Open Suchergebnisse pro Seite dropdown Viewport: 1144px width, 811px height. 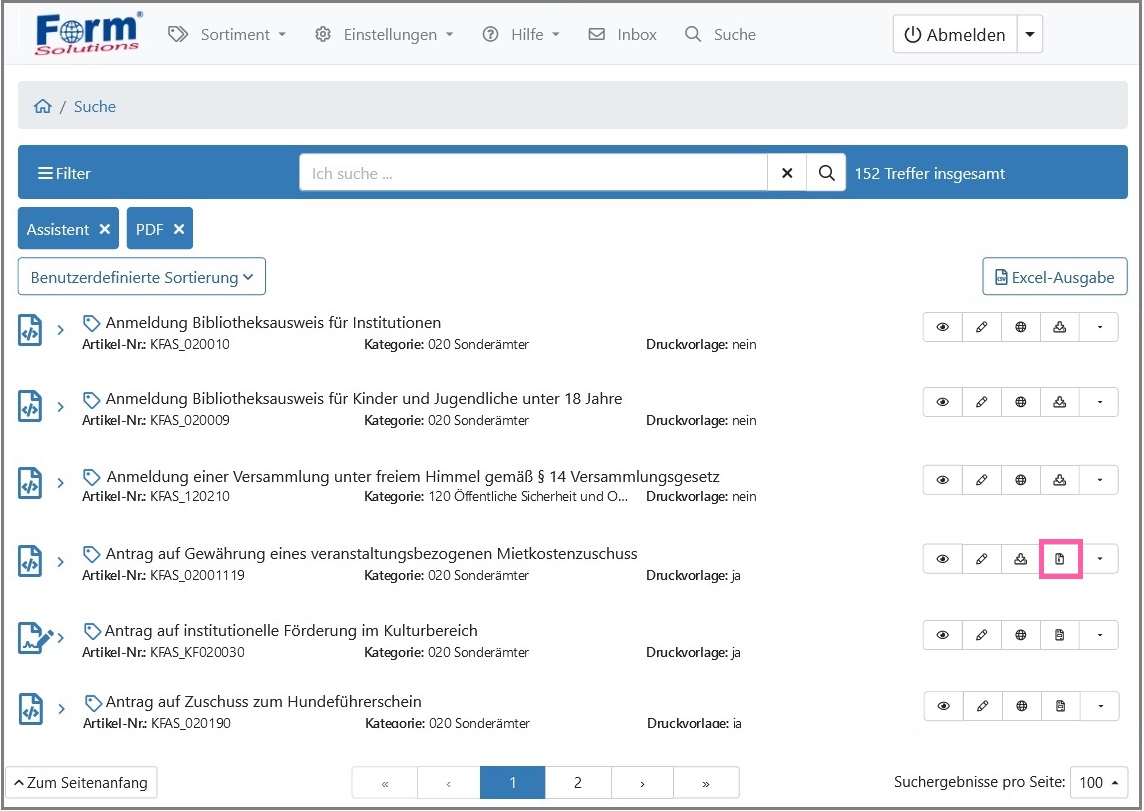(x=1098, y=782)
